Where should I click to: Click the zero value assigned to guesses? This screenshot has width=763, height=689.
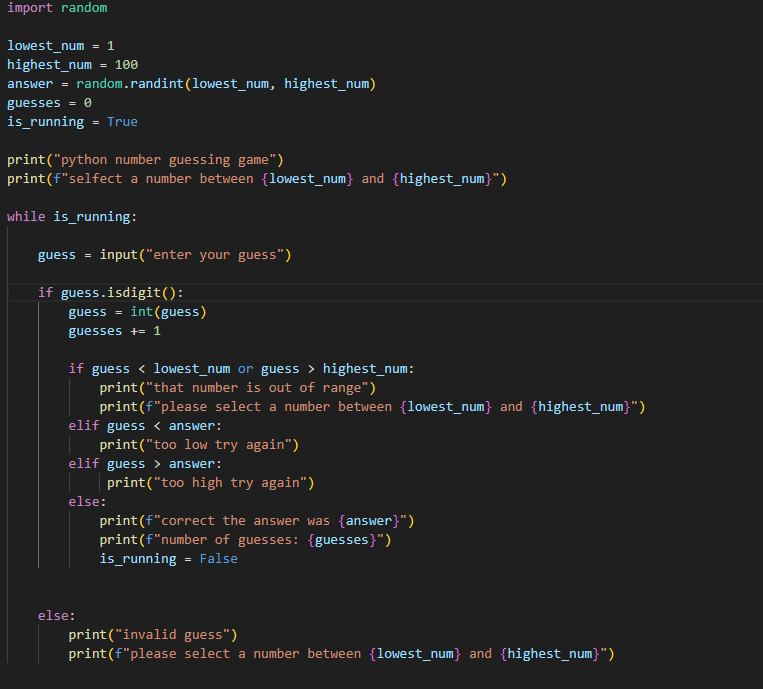[88, 103]
